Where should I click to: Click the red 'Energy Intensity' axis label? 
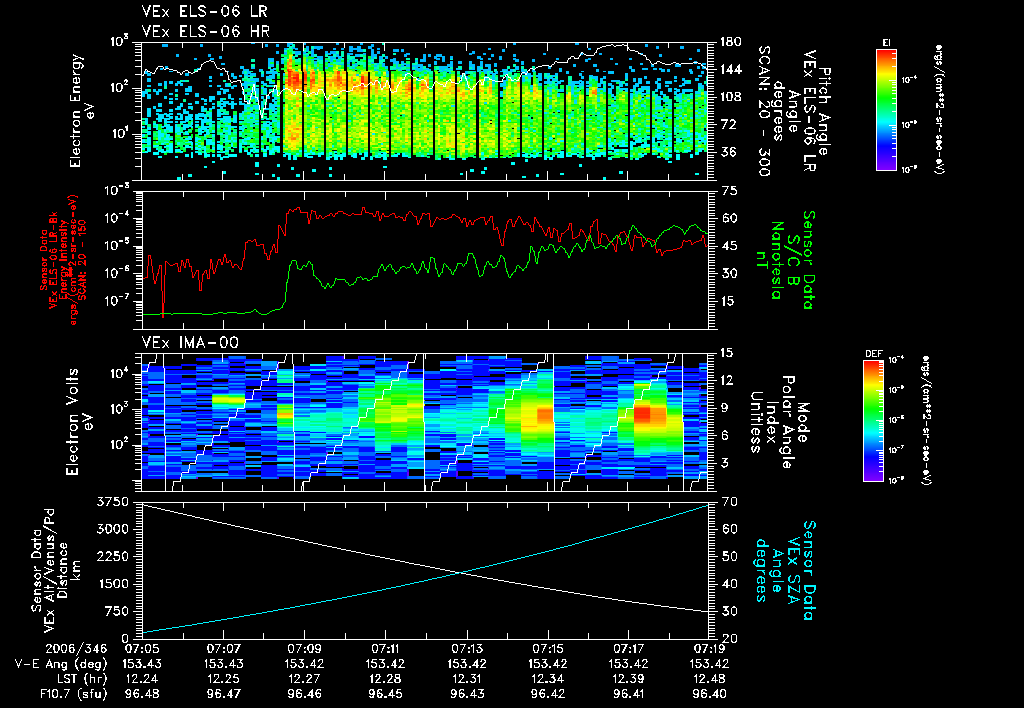click(65, 260)
